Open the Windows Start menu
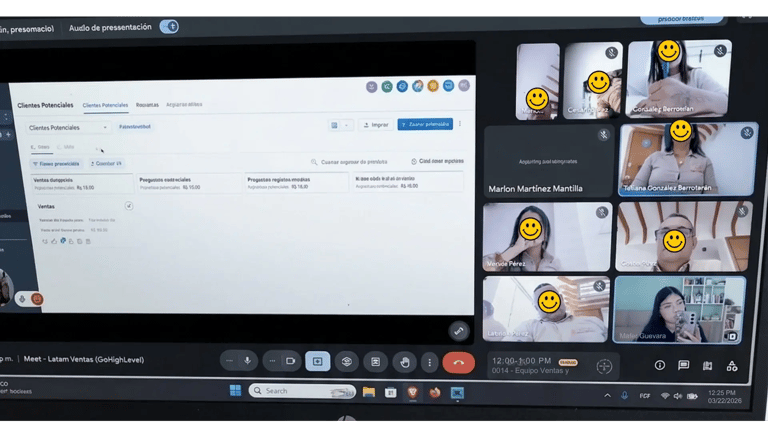Image resolution: width=768 pixels, height=431 pixels. click(x=236, y=390)
